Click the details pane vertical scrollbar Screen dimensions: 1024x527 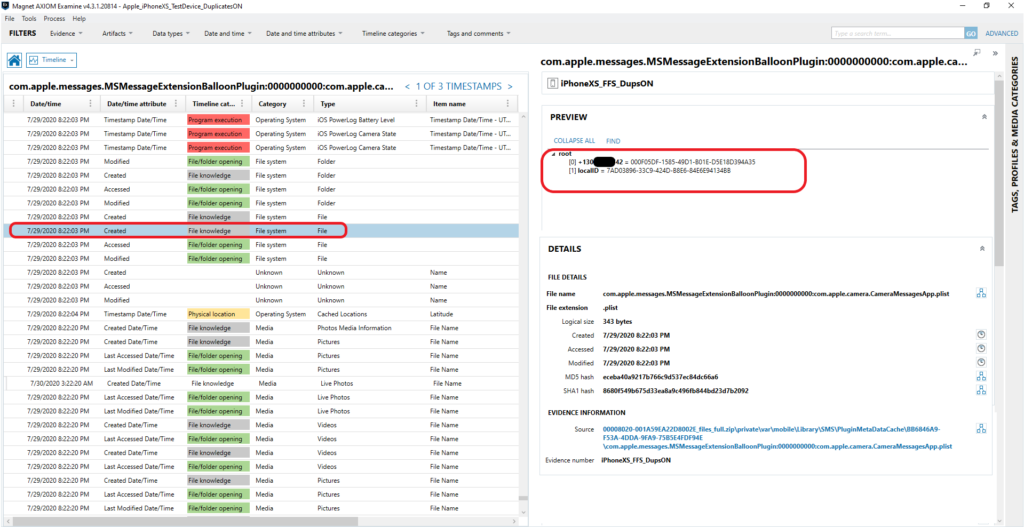point(999,173)
